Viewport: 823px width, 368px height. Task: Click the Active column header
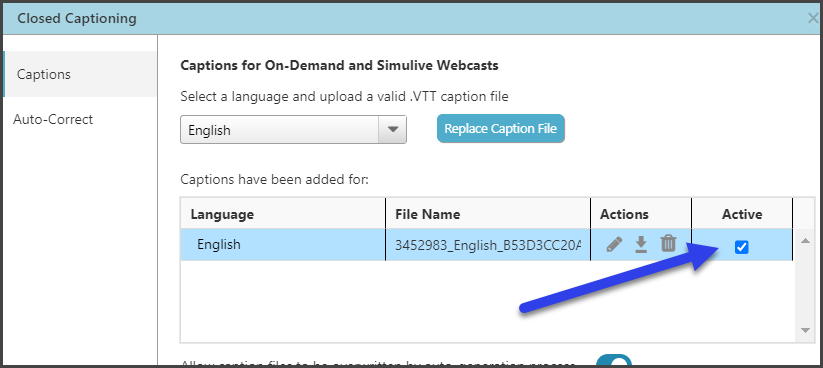pos(742,214)
